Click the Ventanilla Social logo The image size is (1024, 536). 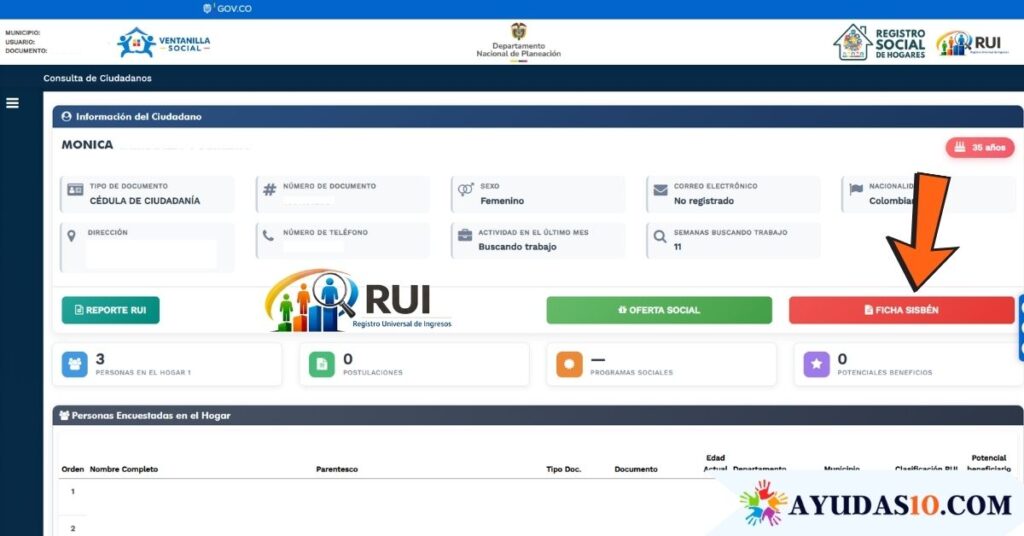point(164,43)
